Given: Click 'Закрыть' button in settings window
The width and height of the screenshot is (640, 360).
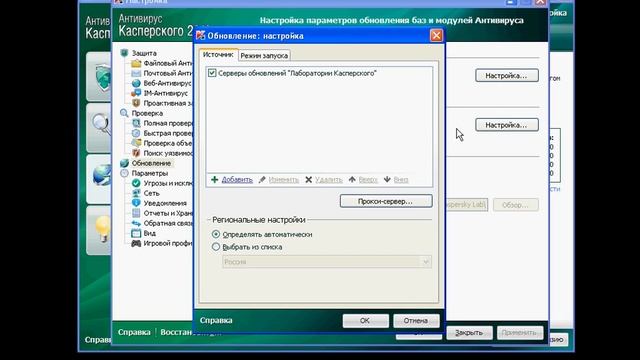Looking at the screenshot, I should pos(469,333).
